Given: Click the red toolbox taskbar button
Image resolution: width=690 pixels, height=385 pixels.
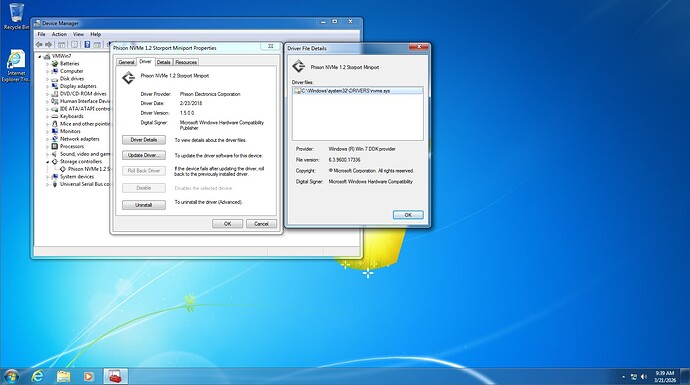Looking at the screenshot, I should 115,376.
